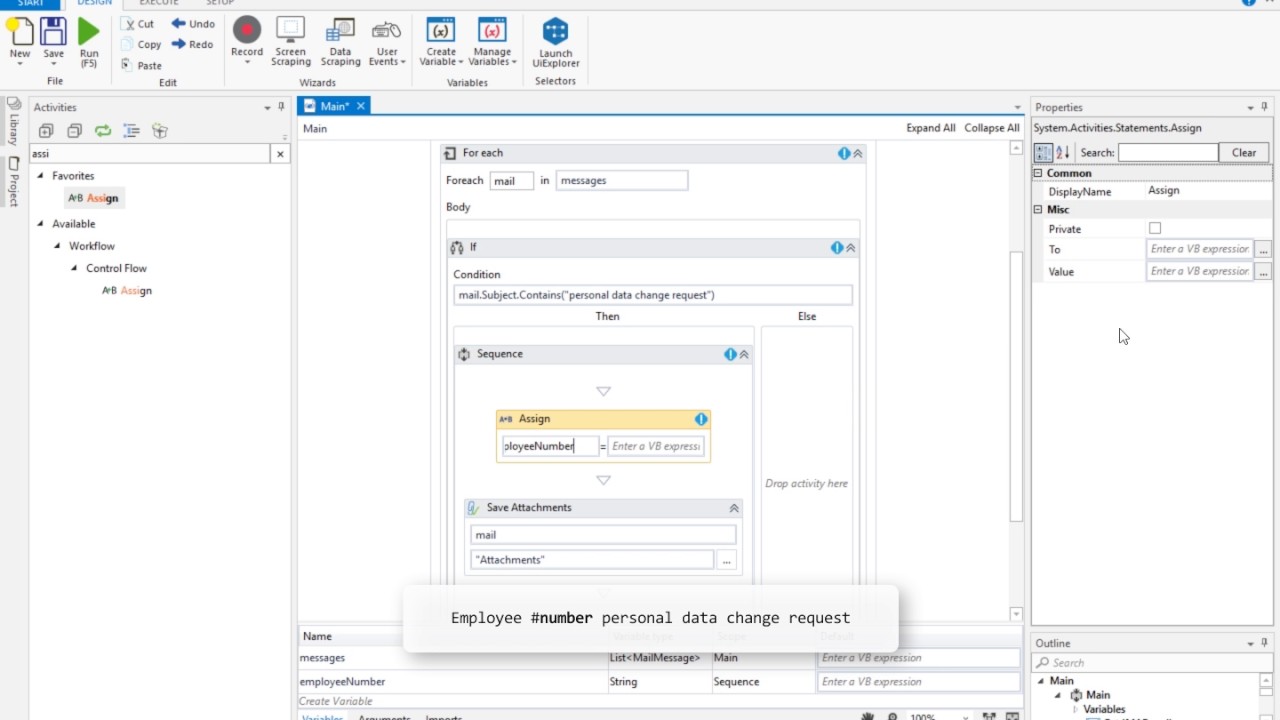Viewport: 1280px width, 720px height.
Task: Click the Outline panel search box
Action: (x=1151, y=662)
